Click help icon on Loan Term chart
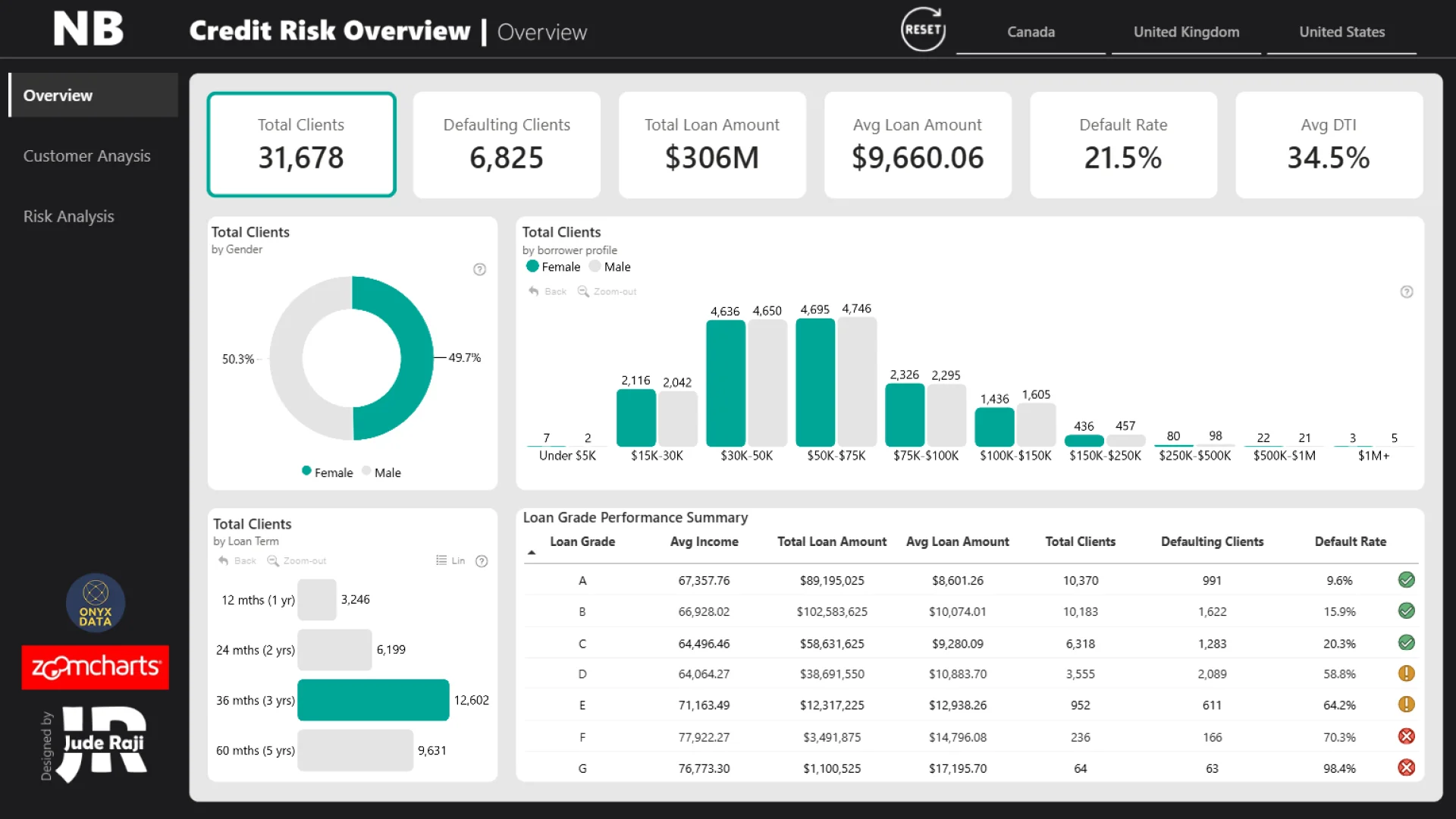Screen dimensions: 1456x819 (482, 561)
